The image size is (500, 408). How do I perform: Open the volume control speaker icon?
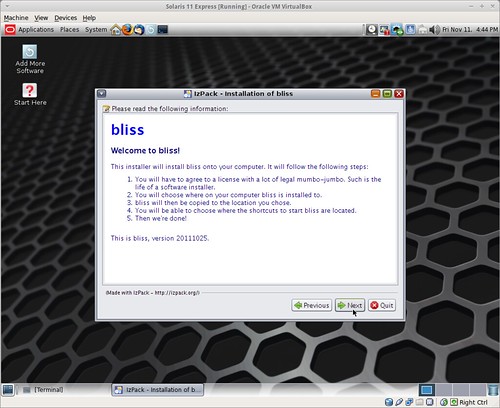tap(435, 30)
